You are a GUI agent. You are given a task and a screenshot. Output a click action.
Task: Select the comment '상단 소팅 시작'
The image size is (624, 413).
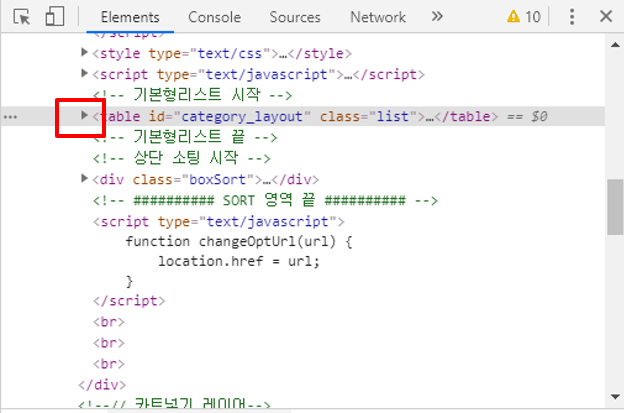point(181,158)
